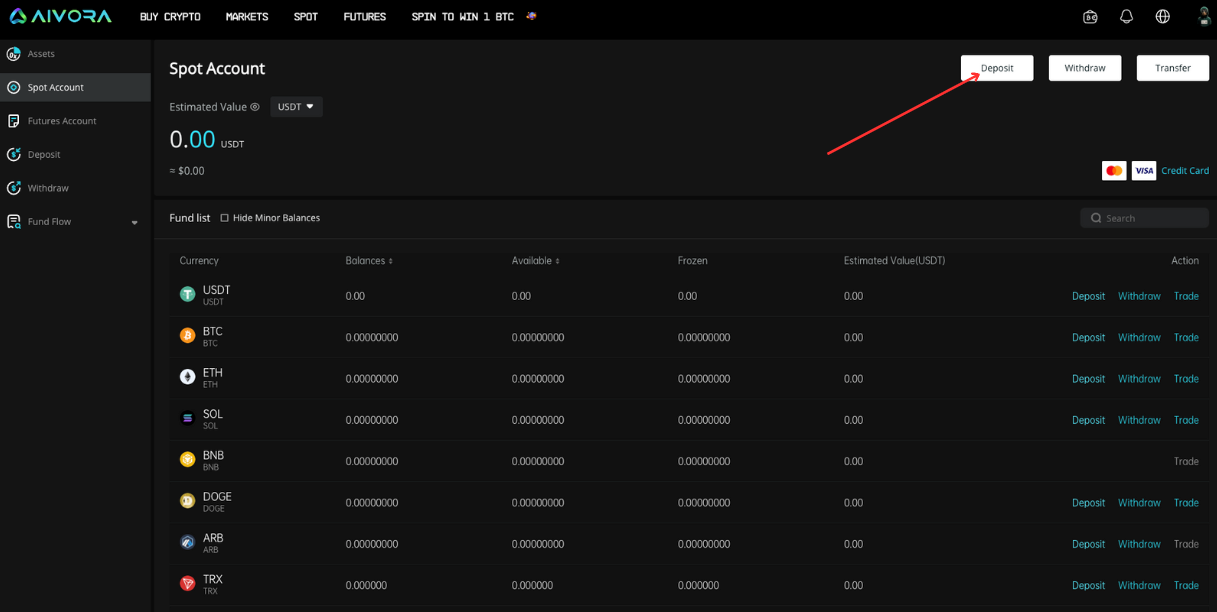Click the white Deposit button
1217x612 pixels.
pyautogui.click(x=997, y=68)
